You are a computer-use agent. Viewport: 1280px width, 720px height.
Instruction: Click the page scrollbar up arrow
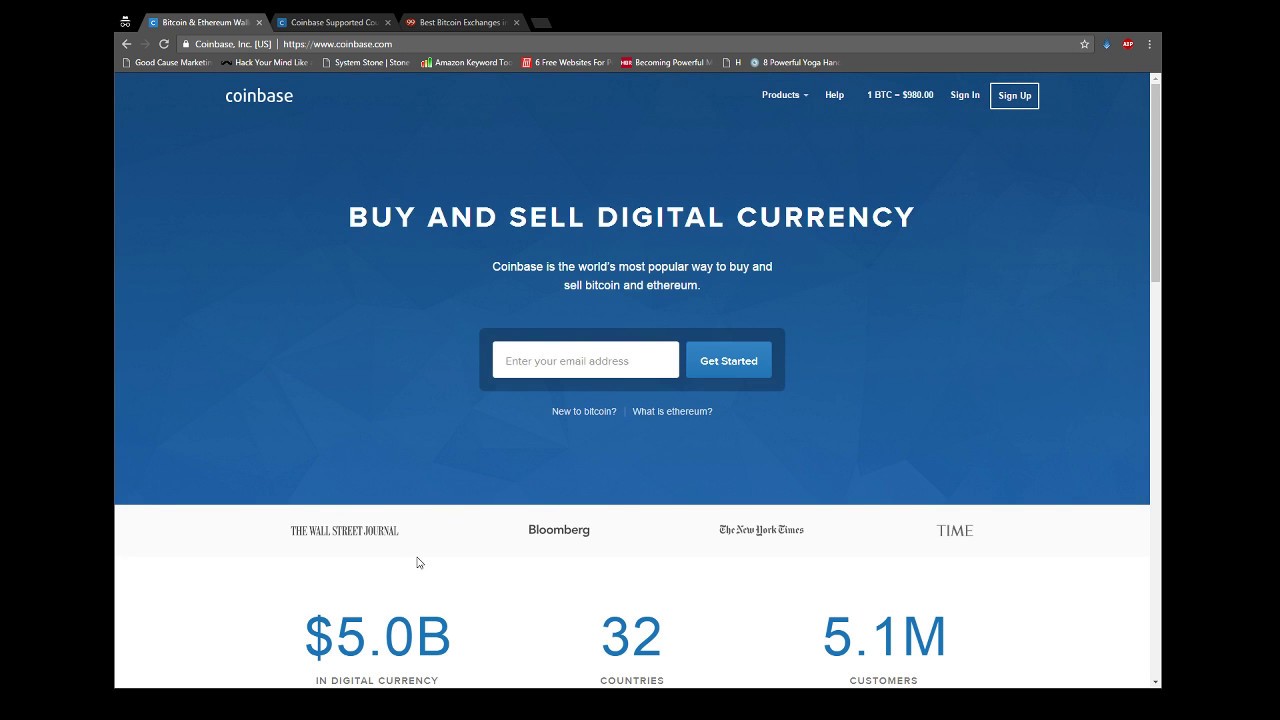1156,78
